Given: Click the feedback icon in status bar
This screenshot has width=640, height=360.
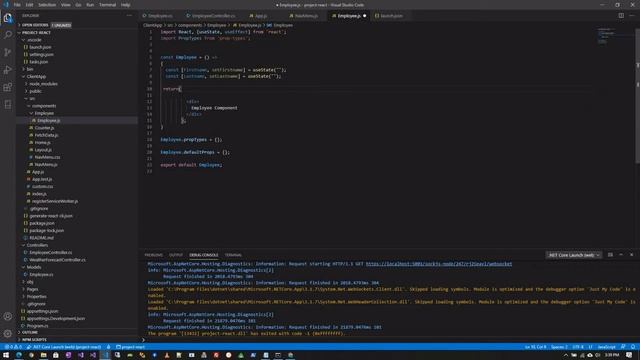Looking at the screenshot, I should tap(623, 347).
